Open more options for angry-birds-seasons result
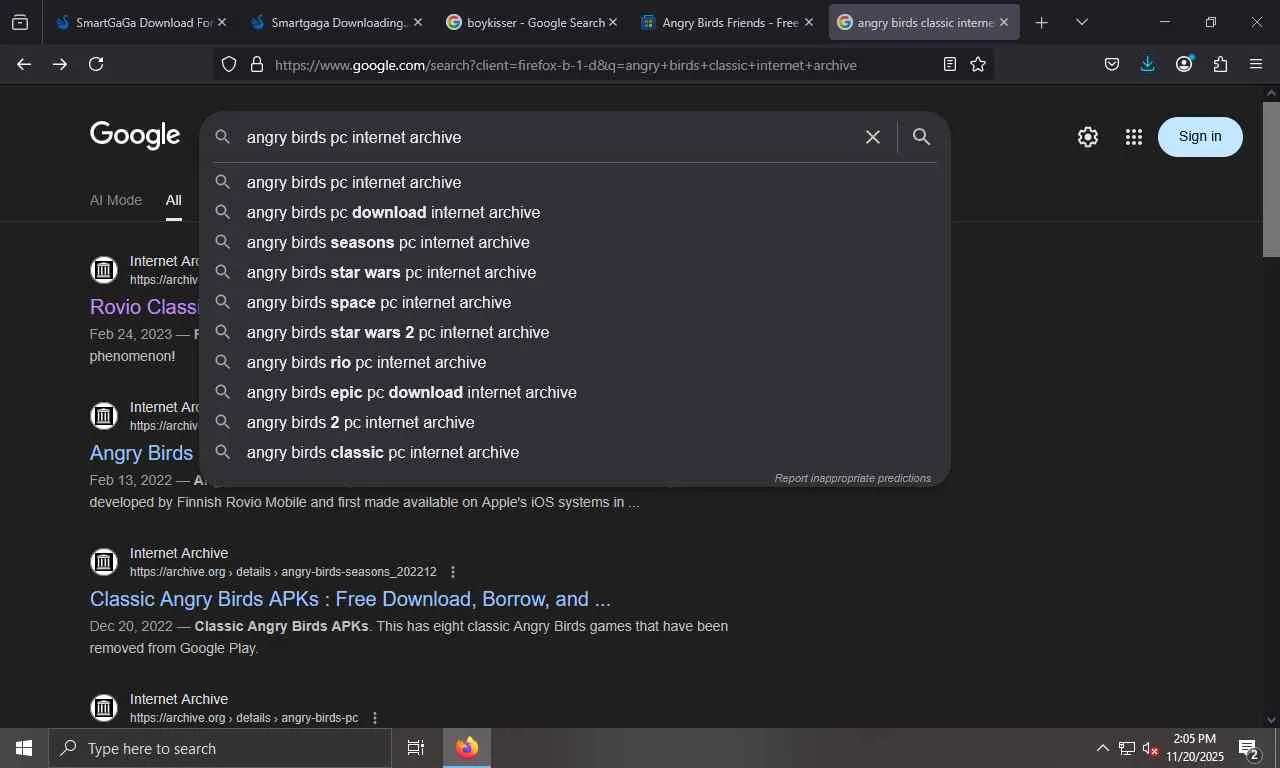This screenshot has height=768, width=1280. [453, 572]
